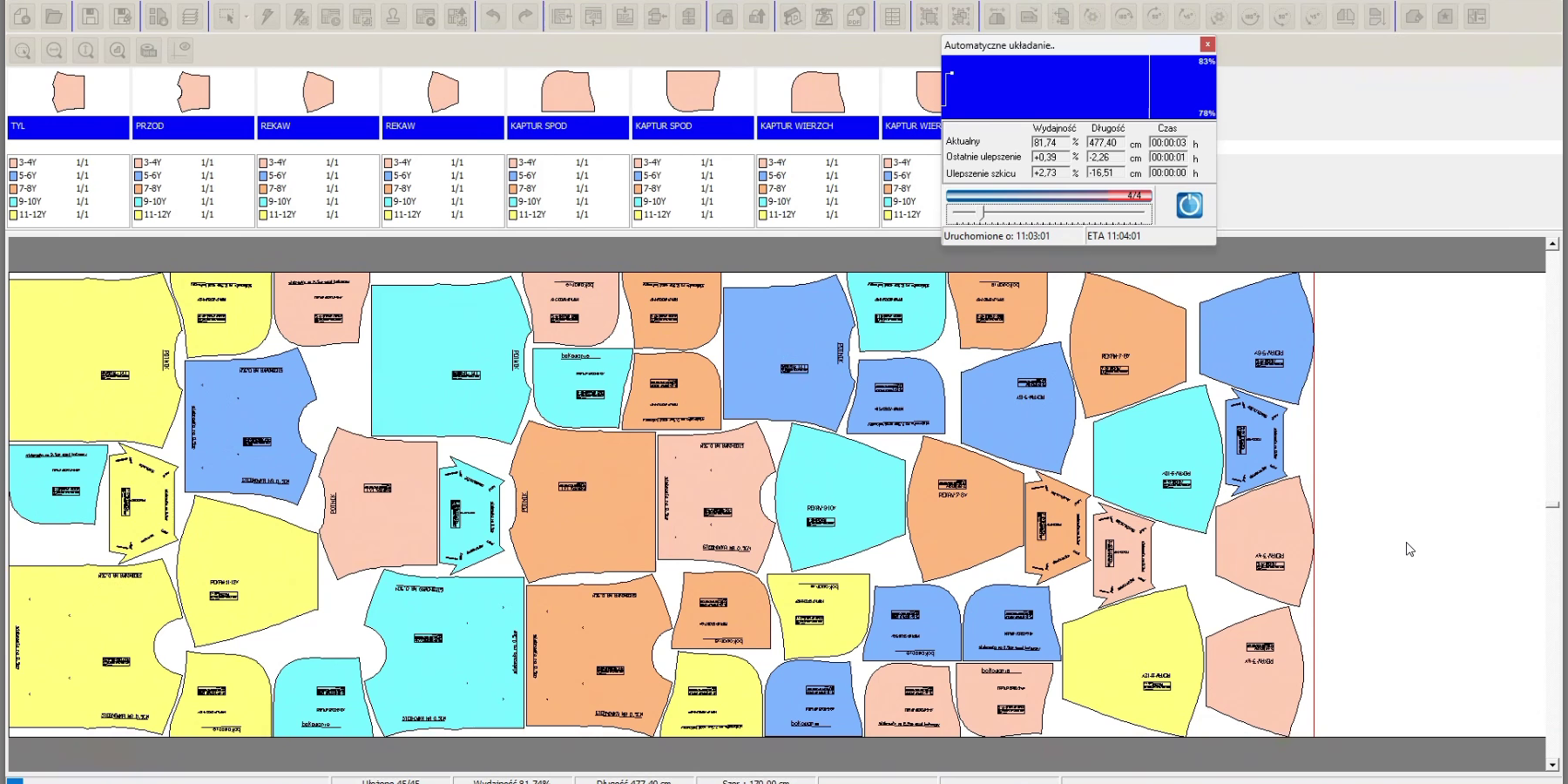The height and width of the screenshot is (784, 1568).
Task: Click the Aktualny Wydajność field showing 81,74
Action: pyautogui.click(x=1051, y=143)
